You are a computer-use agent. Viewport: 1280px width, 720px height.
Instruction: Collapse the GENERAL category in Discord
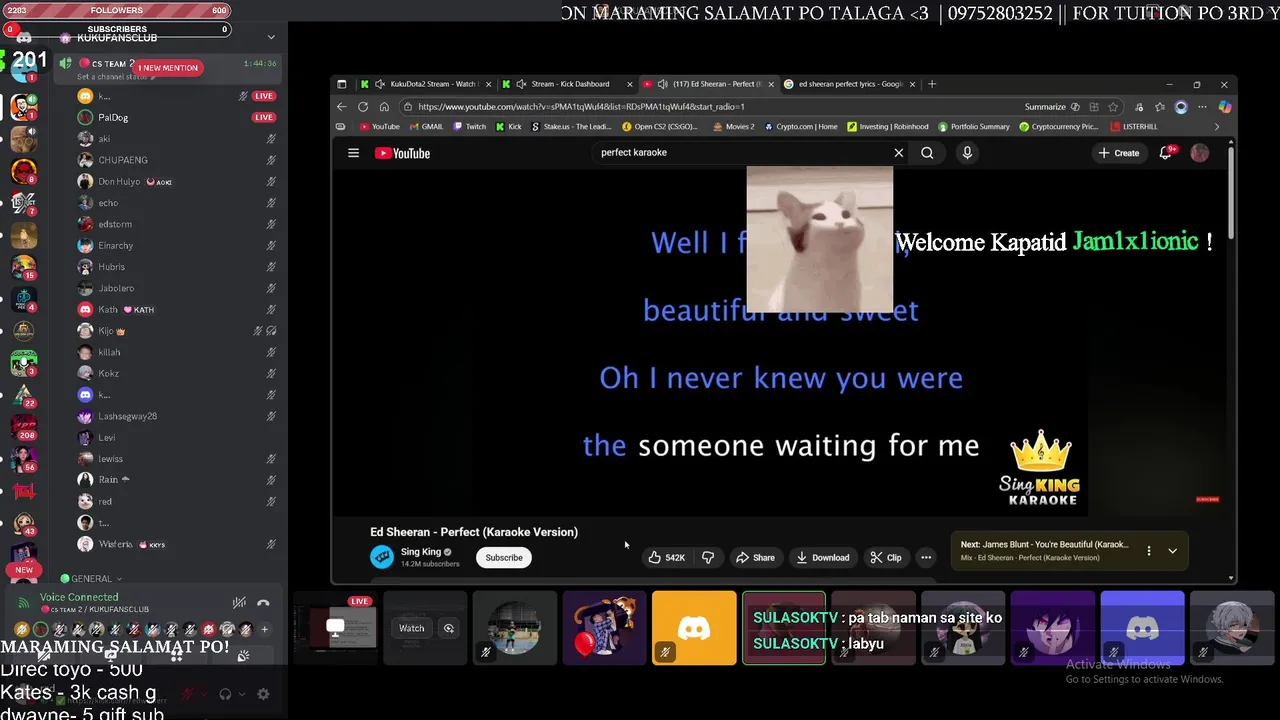click(91, 578)
